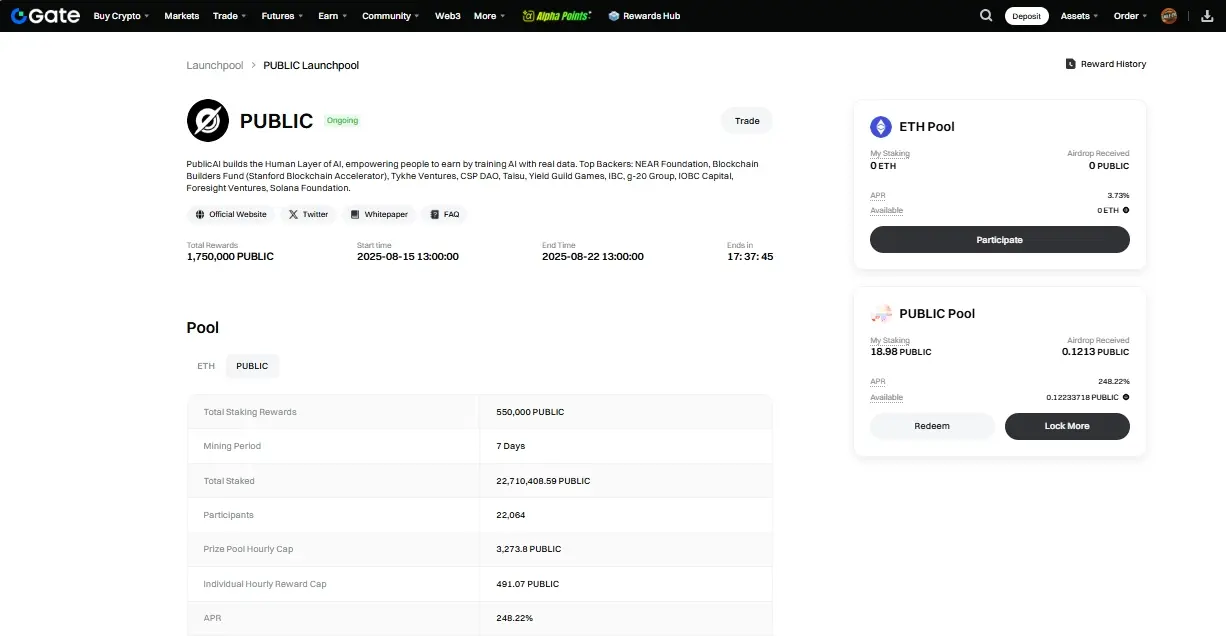Click info icon next to 0 ETH available

1126,210
